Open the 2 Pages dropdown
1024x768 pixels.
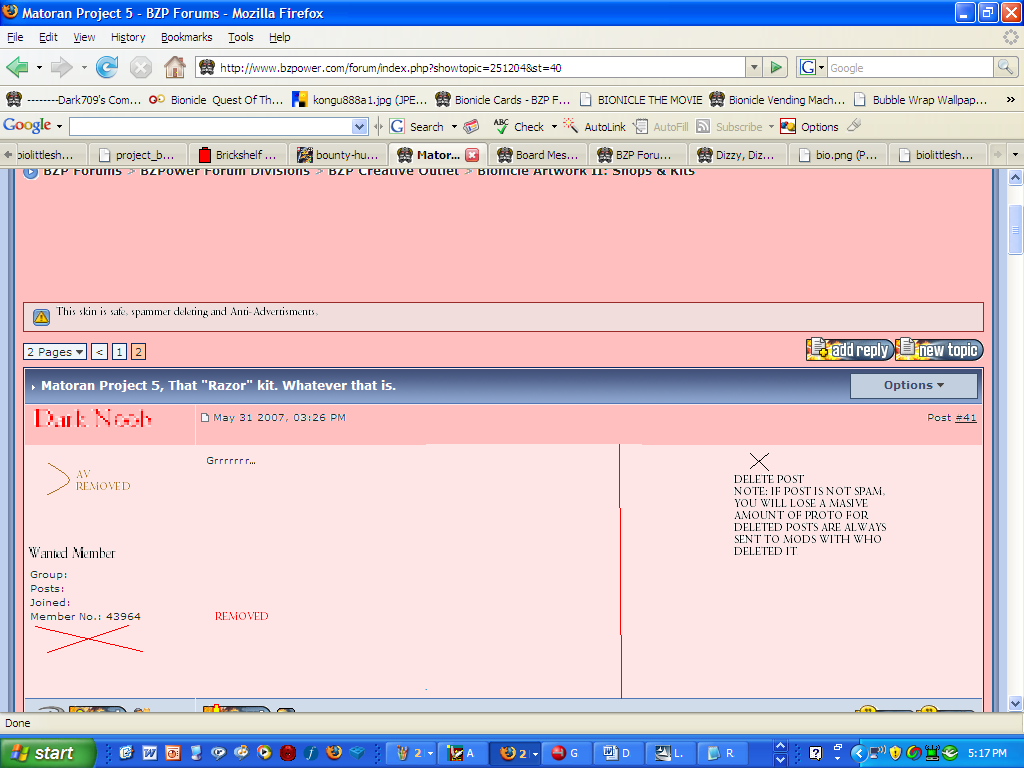(x=55, y=352)
